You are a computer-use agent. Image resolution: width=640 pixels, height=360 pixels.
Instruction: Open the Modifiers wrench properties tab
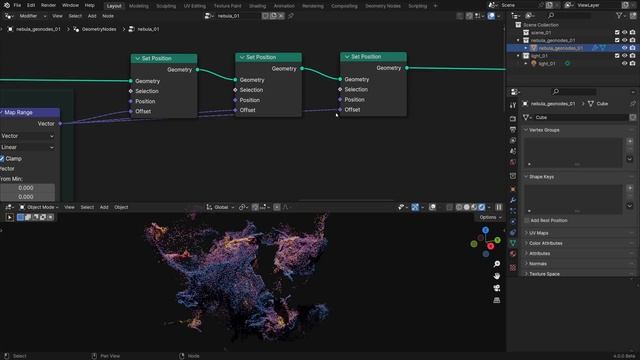513,200
